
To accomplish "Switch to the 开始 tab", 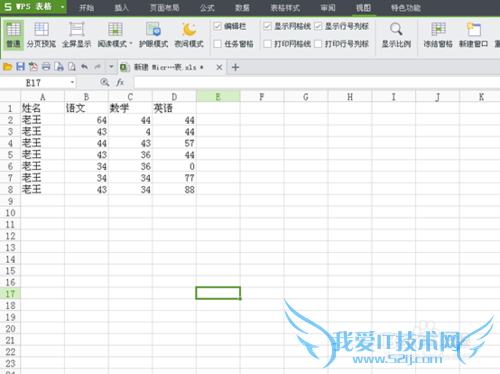I will [x=86, y=8].
